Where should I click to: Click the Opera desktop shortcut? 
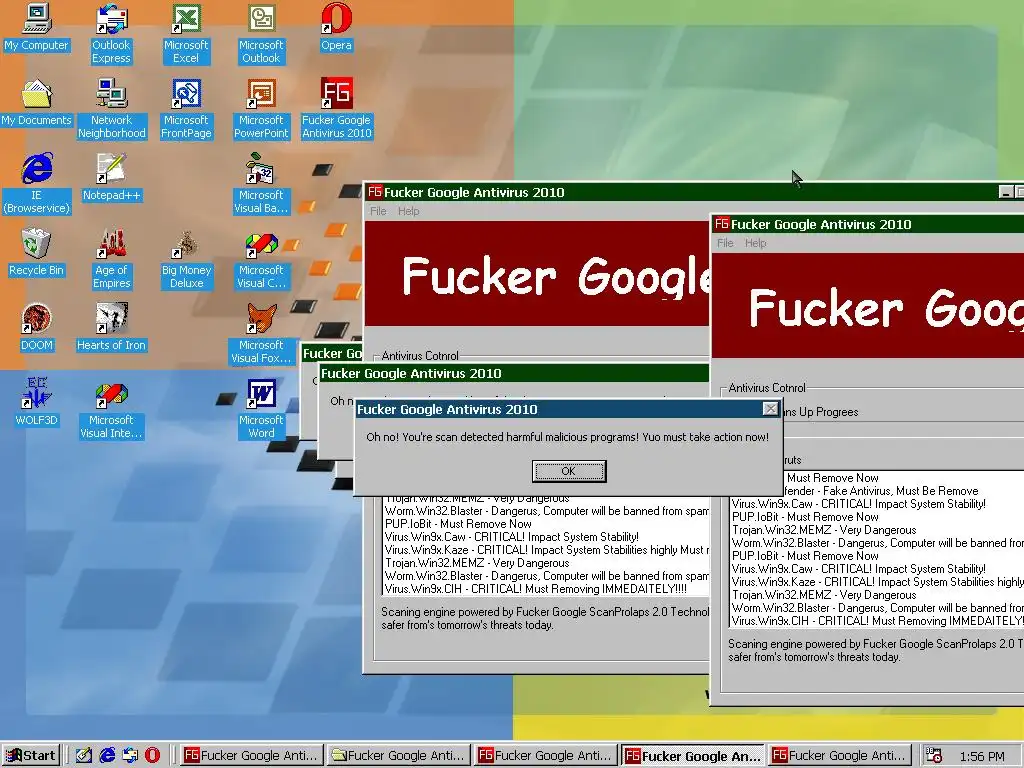tap(336, 28)
